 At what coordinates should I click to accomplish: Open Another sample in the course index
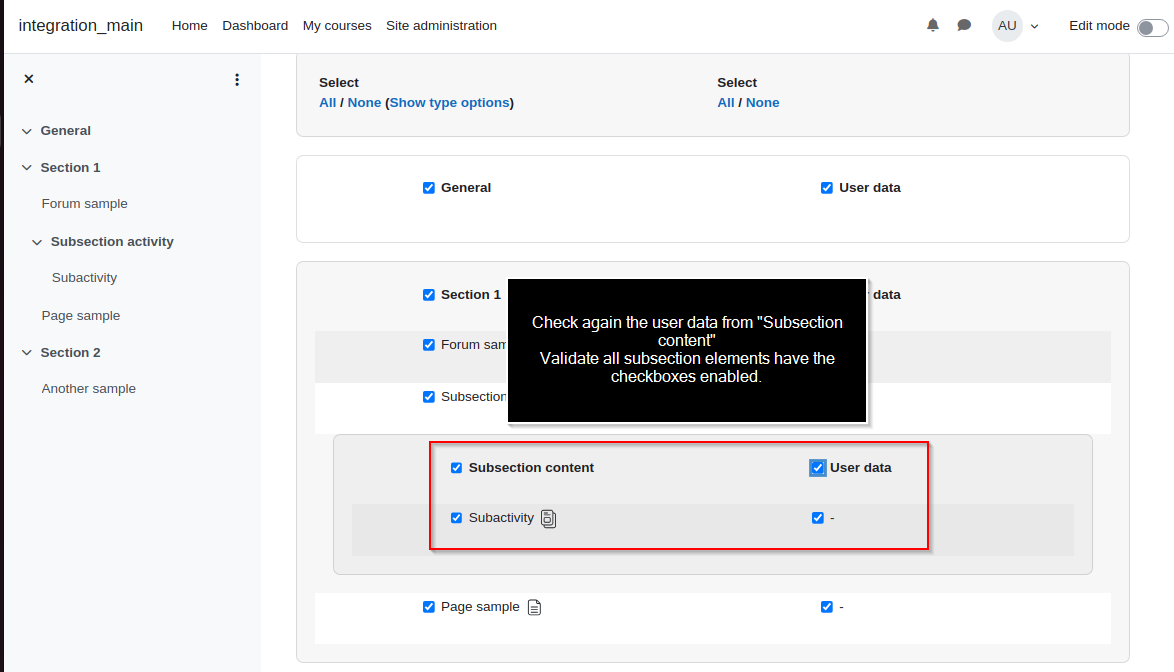coord(88,388)
